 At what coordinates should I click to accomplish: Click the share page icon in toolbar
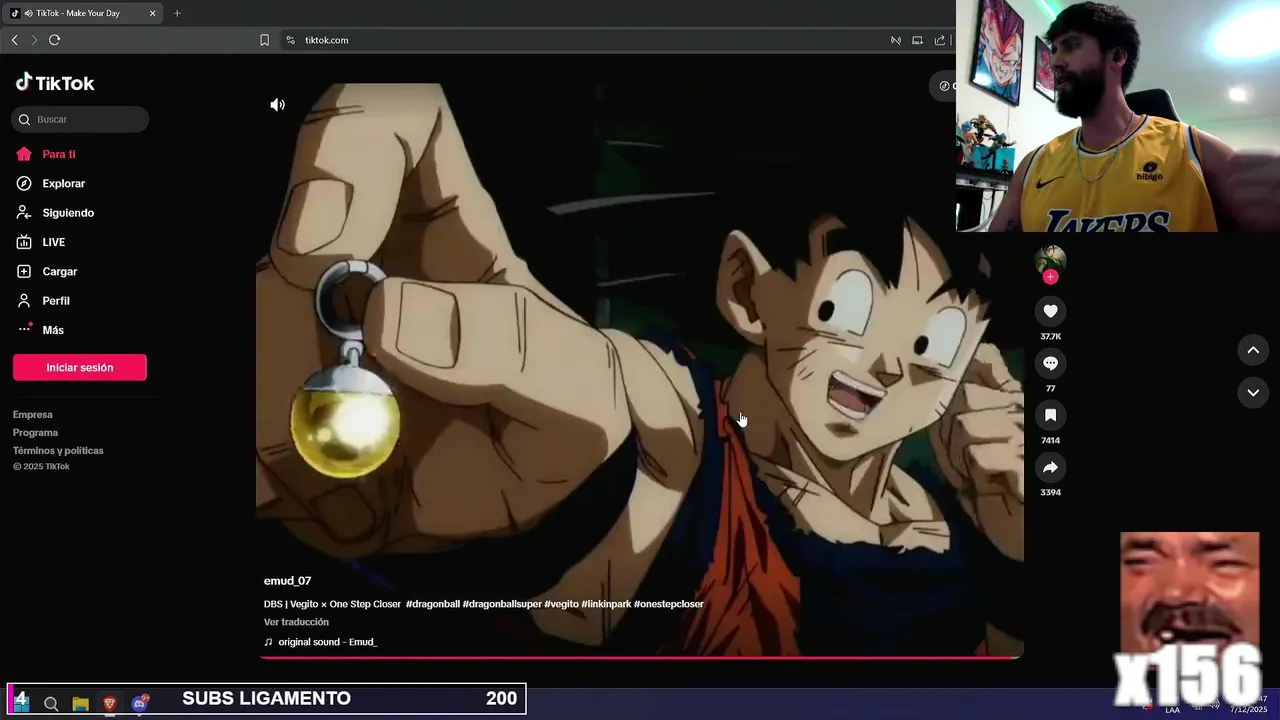pyautogui.click(x=939, y=40)
